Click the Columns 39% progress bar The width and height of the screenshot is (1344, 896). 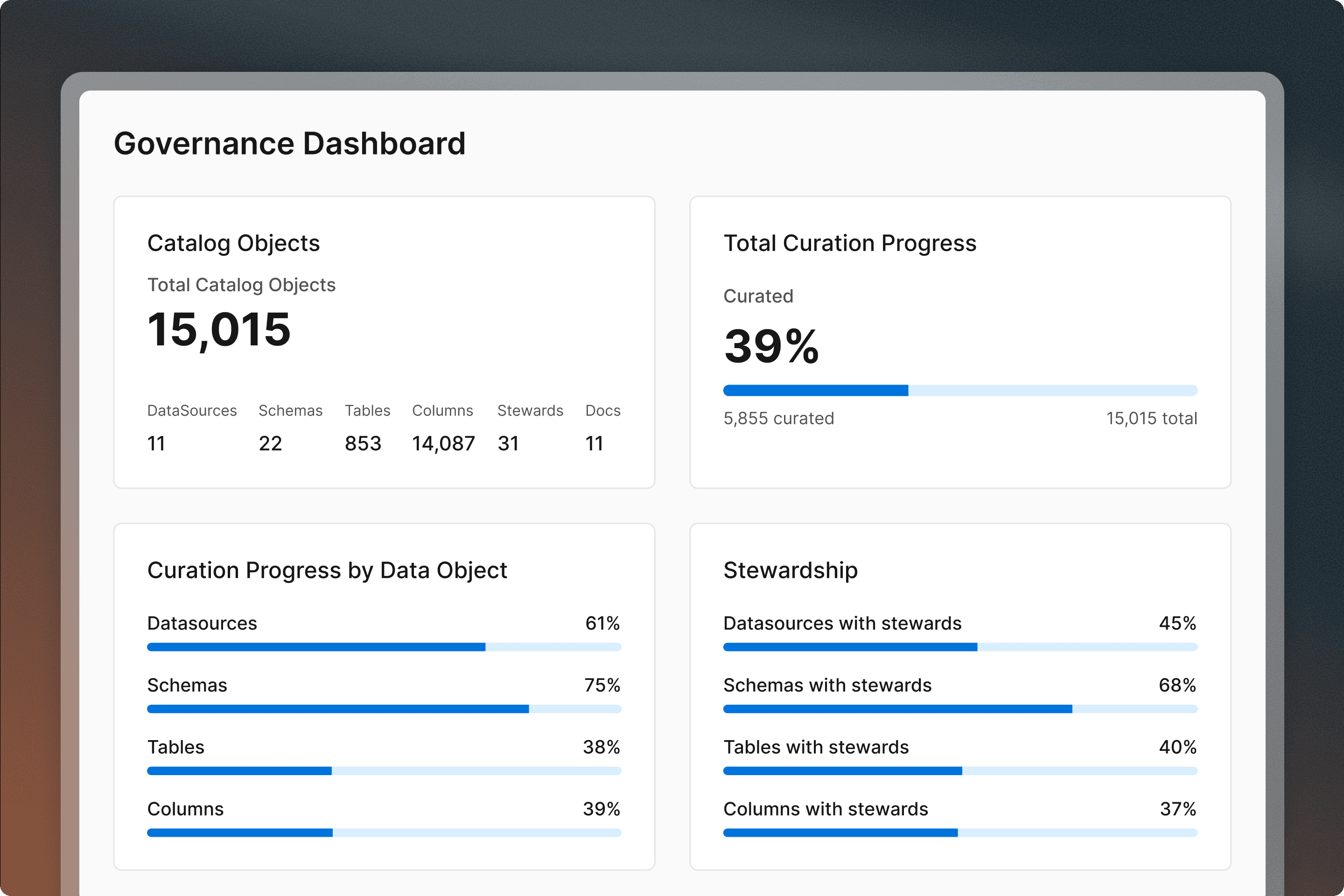coord(384,833)
